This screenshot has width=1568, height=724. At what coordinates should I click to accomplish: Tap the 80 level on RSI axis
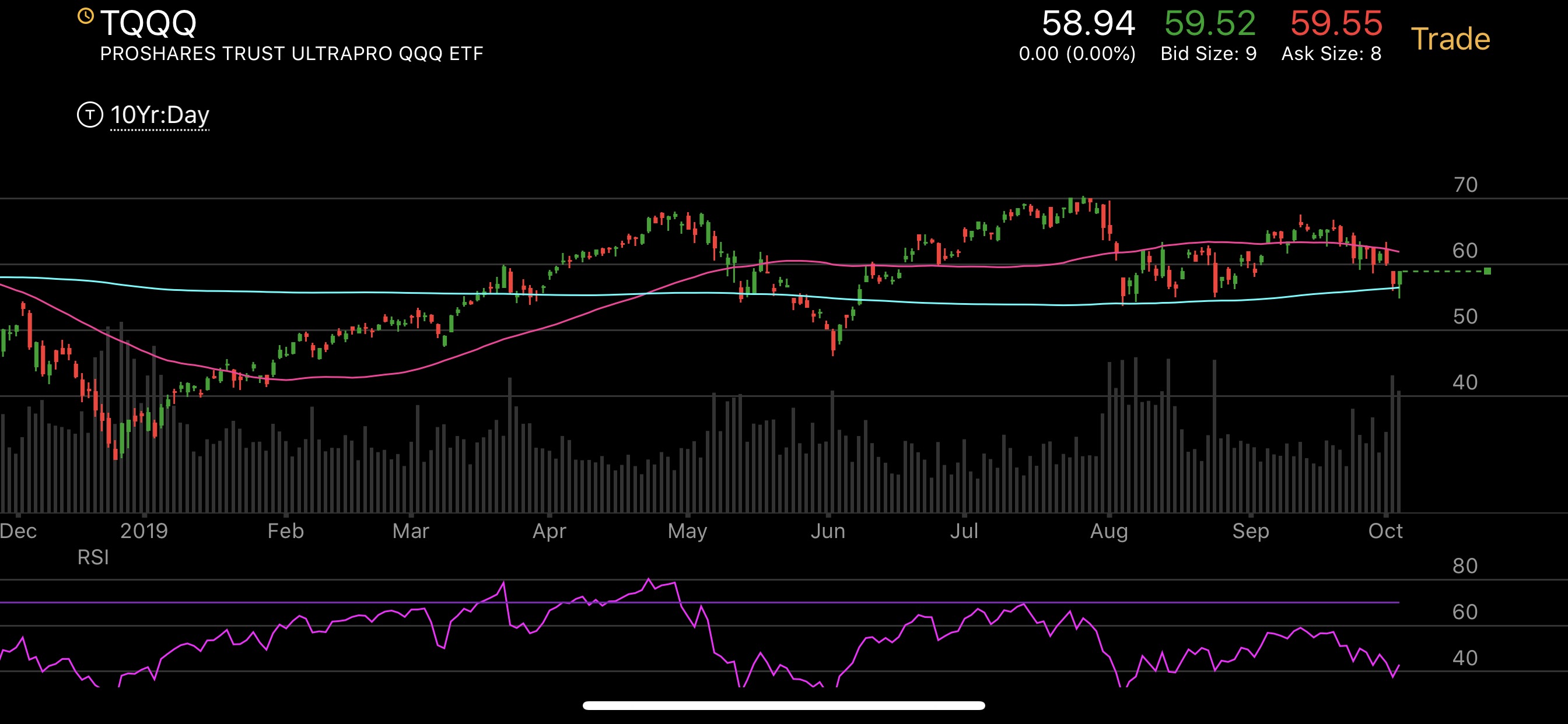click(1465, 566)
